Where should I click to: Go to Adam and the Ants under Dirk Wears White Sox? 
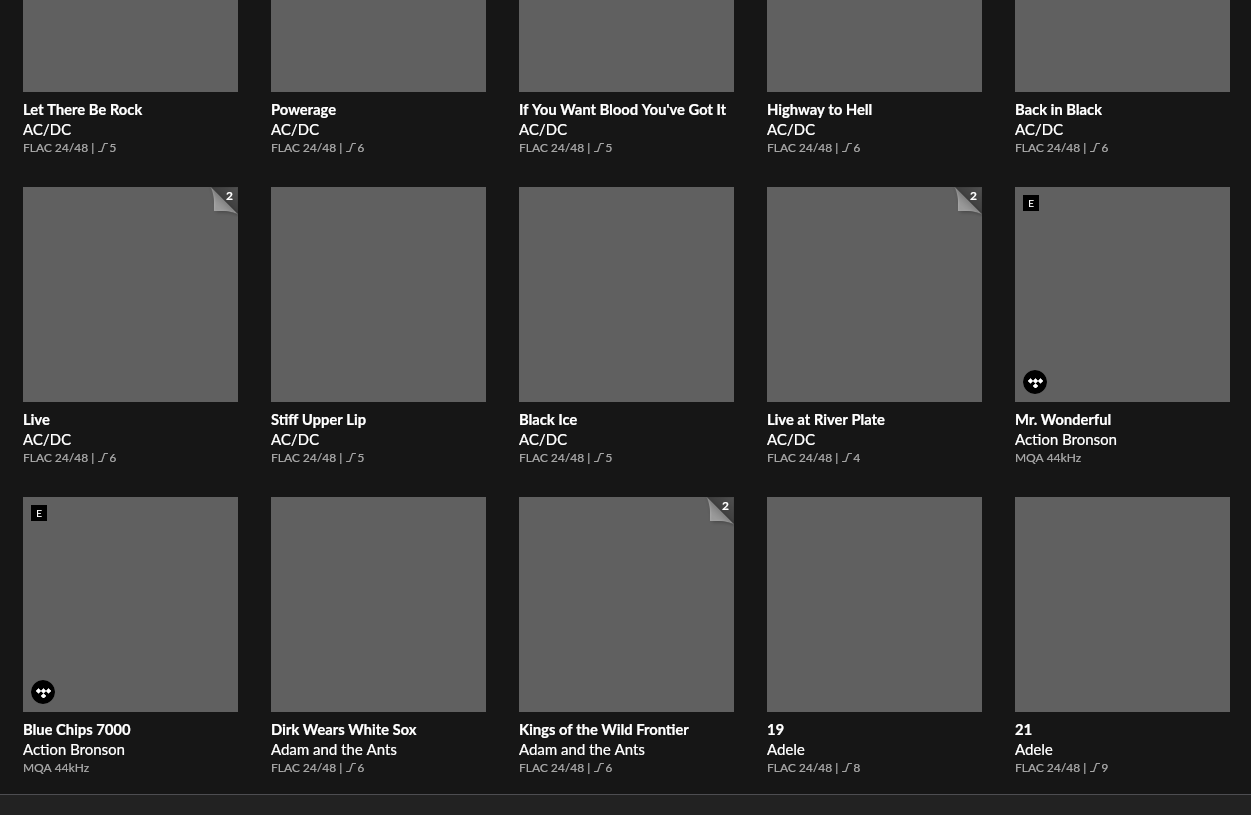click(334, 750)
